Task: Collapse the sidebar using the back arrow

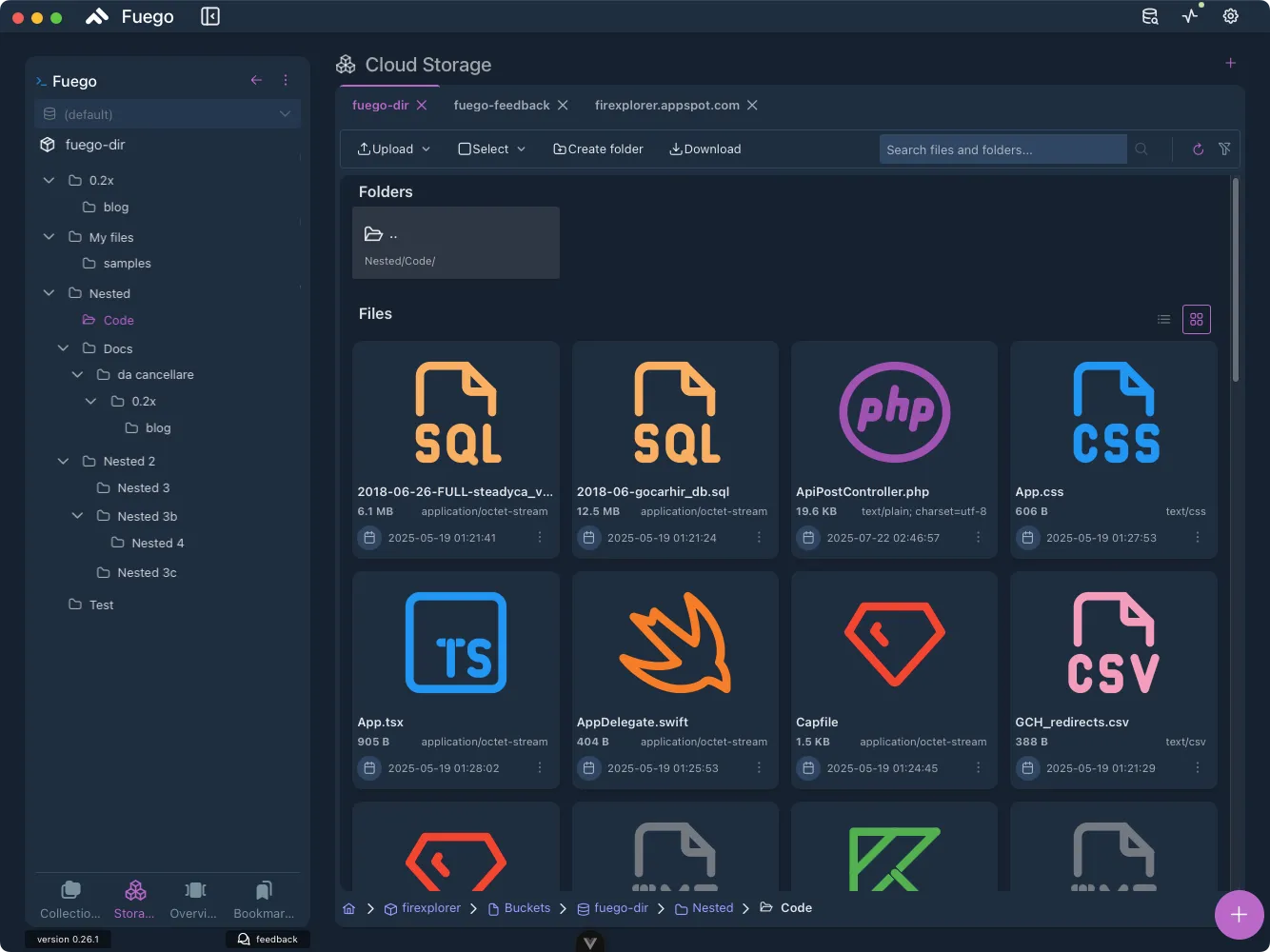Action: [x=256, y=80]
